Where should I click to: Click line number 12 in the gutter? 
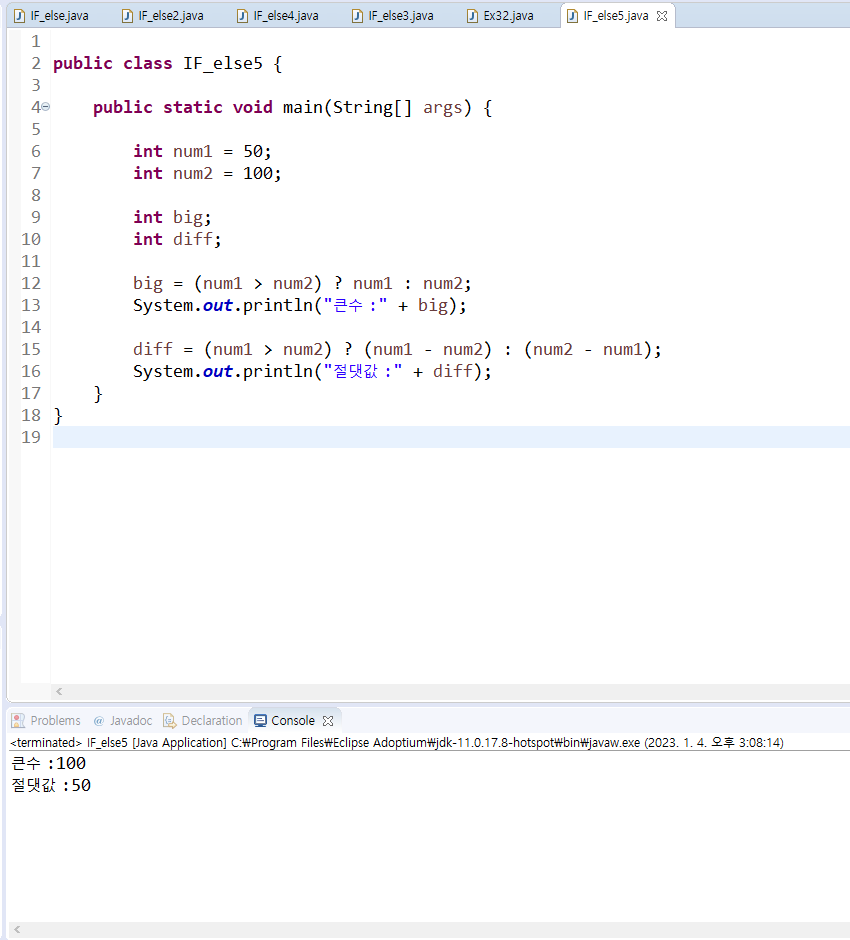pyautogui.click(x=31, y=283)
